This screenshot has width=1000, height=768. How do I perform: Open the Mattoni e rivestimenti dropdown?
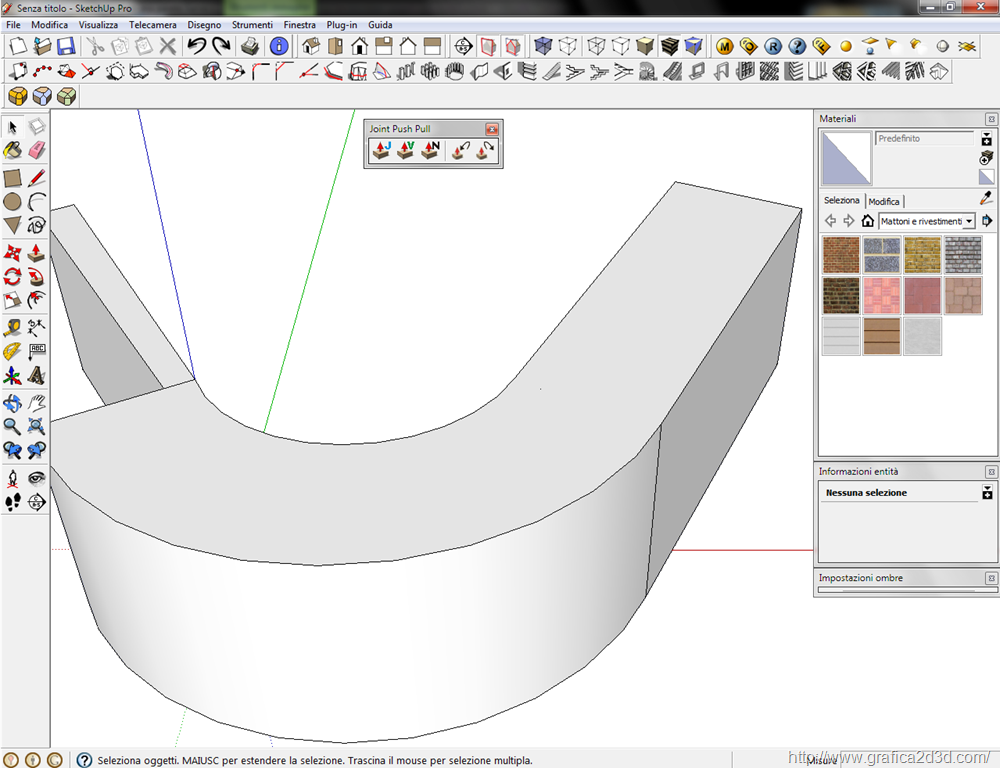(968, 221)
